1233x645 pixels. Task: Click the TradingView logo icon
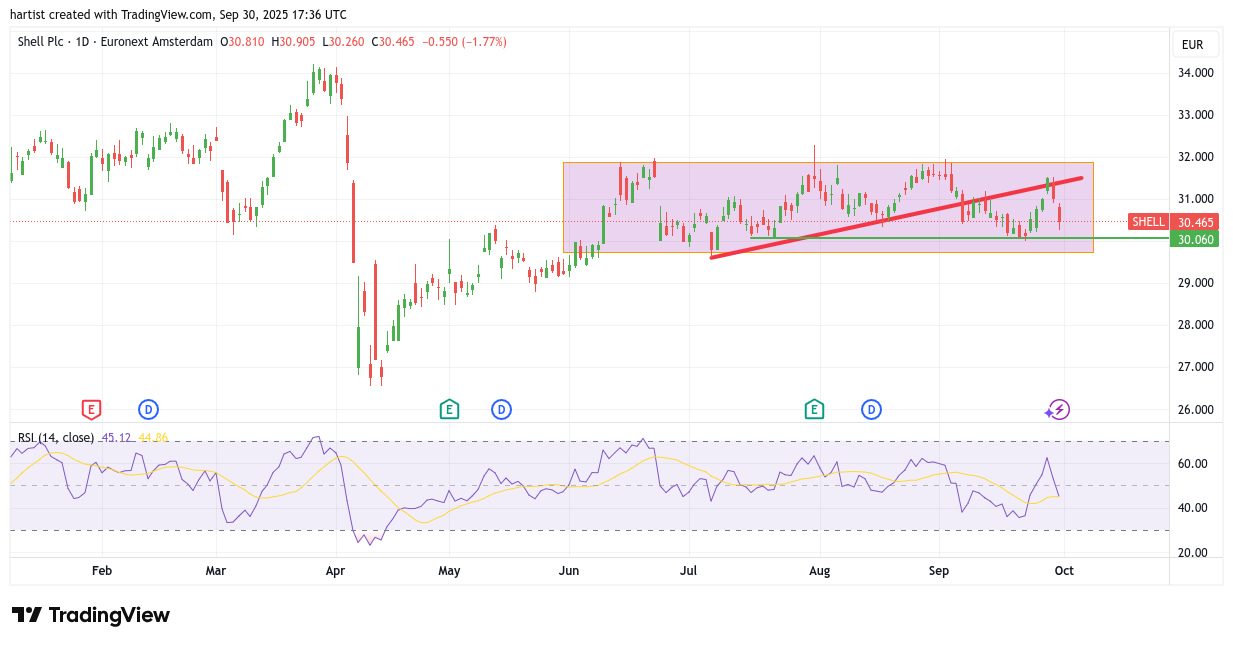[x=27, y=615]
